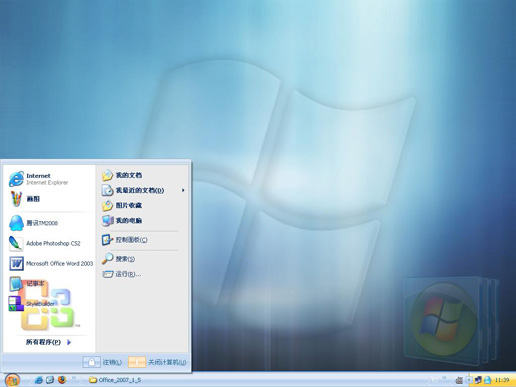Launch the StyleBuilder icon
516x387 pixels.
coord(16,304)
